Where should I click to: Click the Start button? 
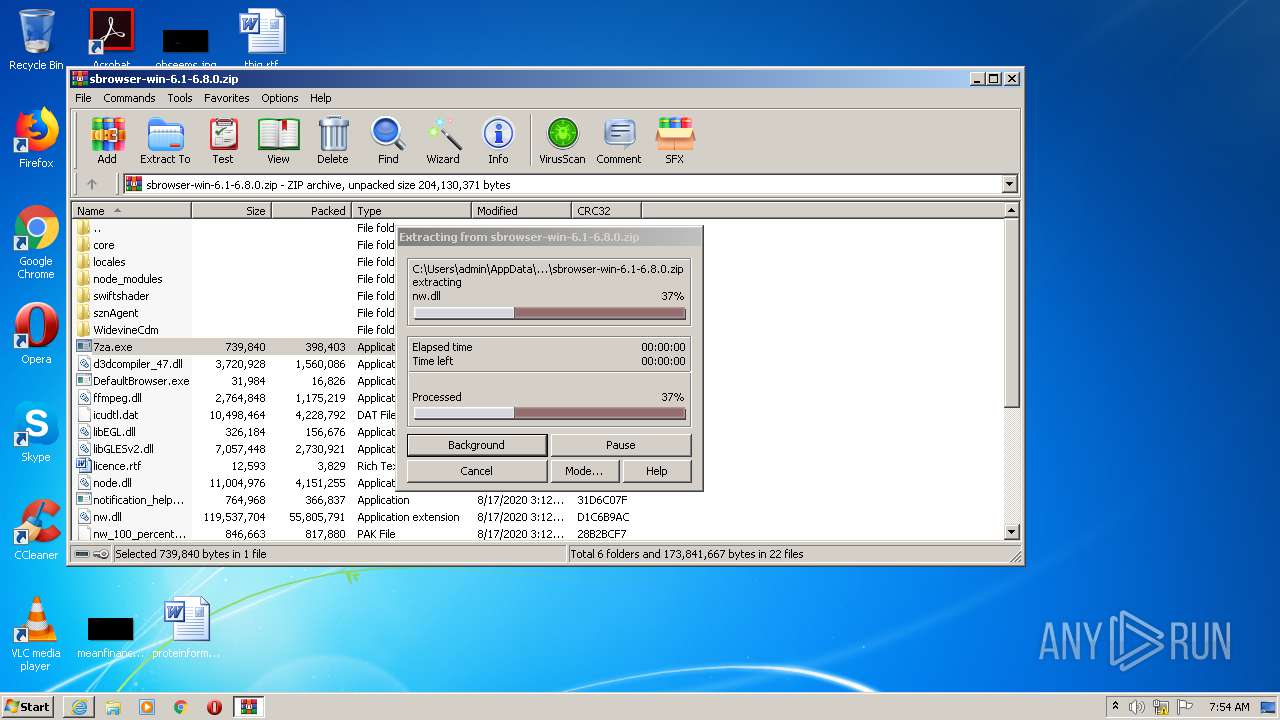pyautogui.click(x=28, y=707)
